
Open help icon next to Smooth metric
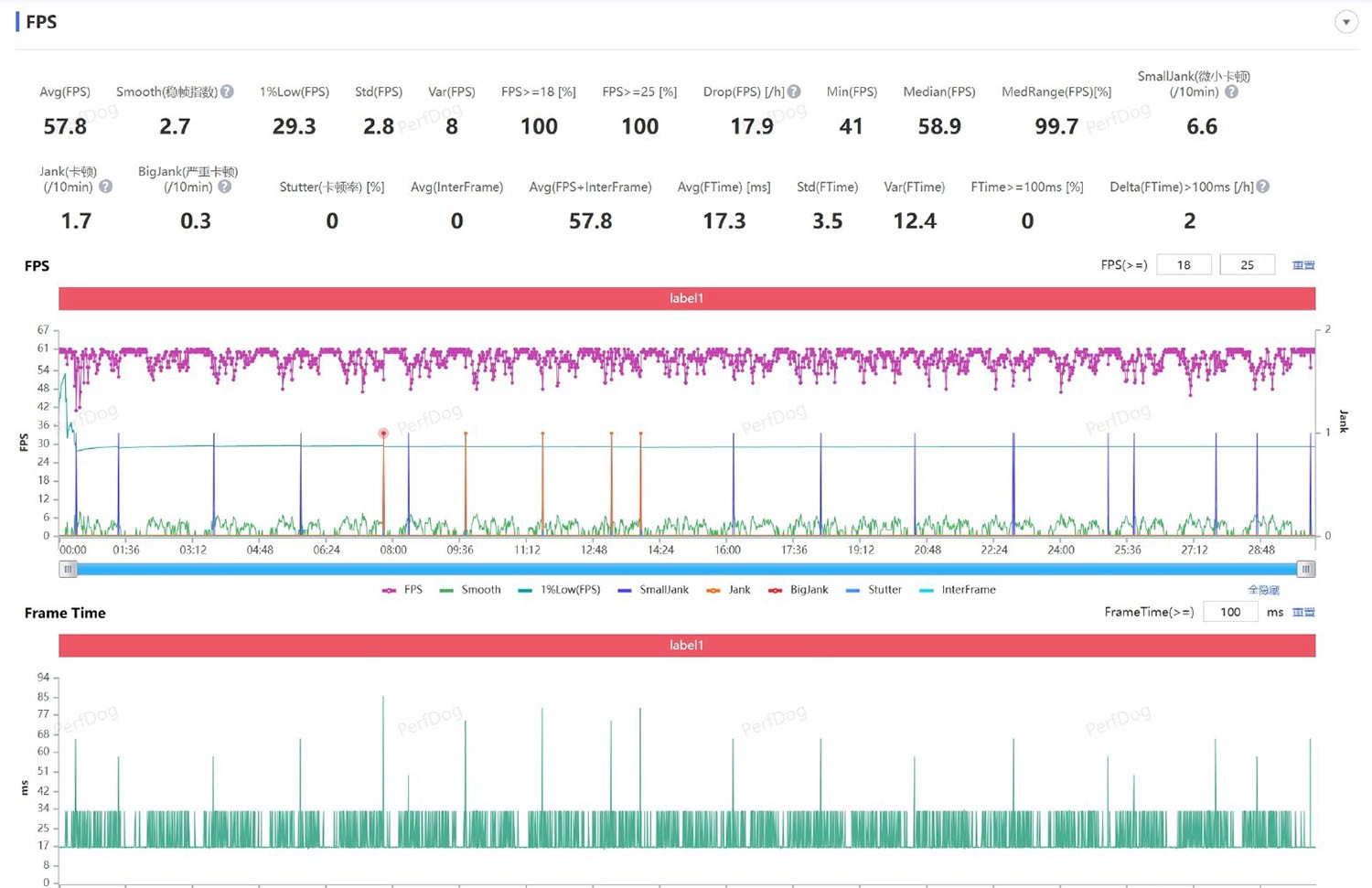227,91
